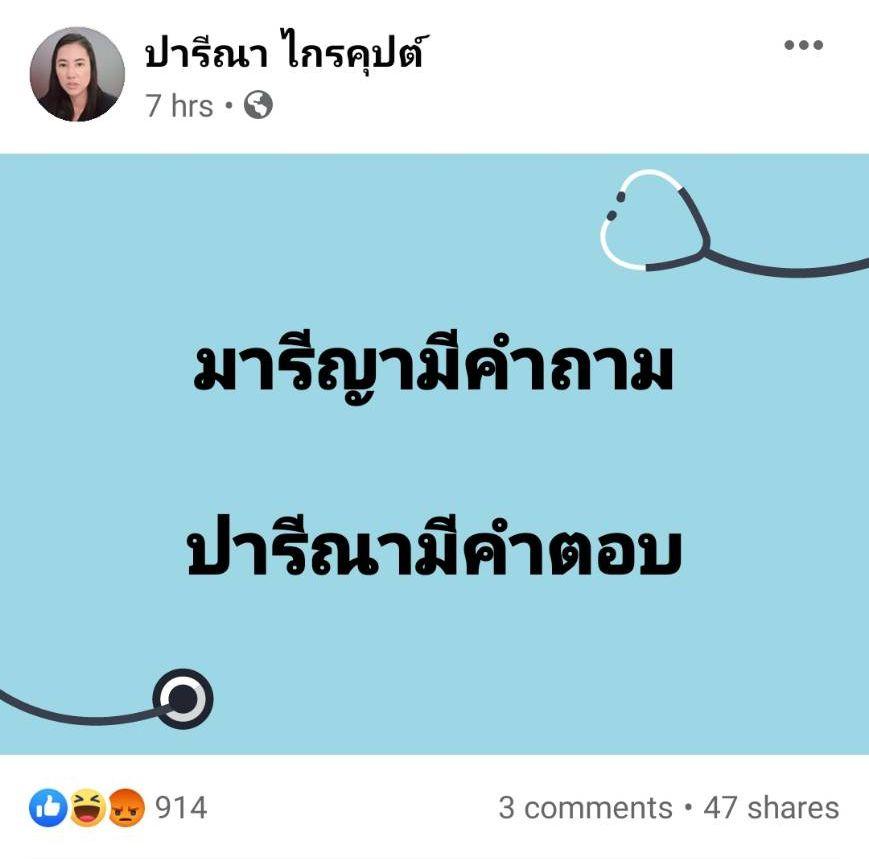The width and height of the screenshot is (869, 859).
Task: Click the Angry reaction icon
Action: tap(126, 807)
